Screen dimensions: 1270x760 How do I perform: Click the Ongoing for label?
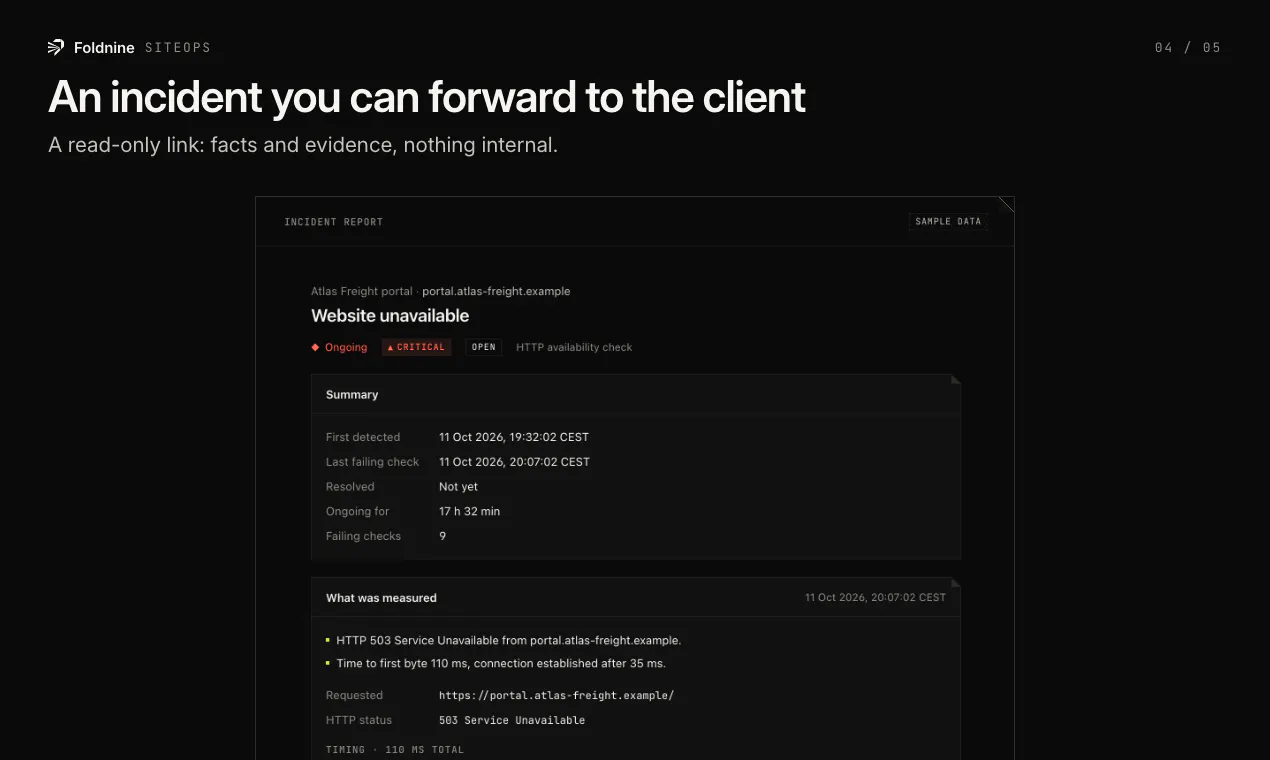(x=358, y=511)
